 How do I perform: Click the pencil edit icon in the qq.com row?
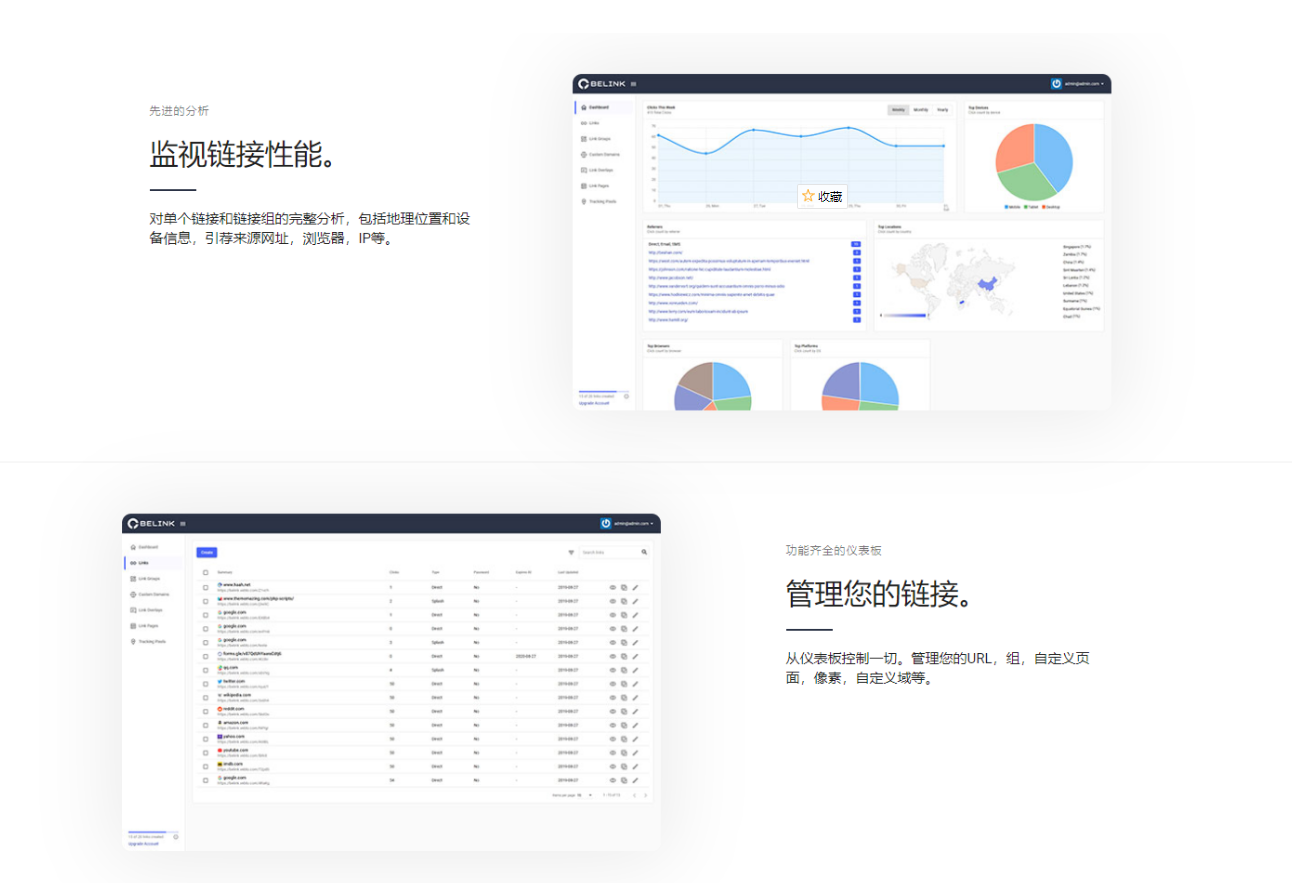(x=635, y=670)
